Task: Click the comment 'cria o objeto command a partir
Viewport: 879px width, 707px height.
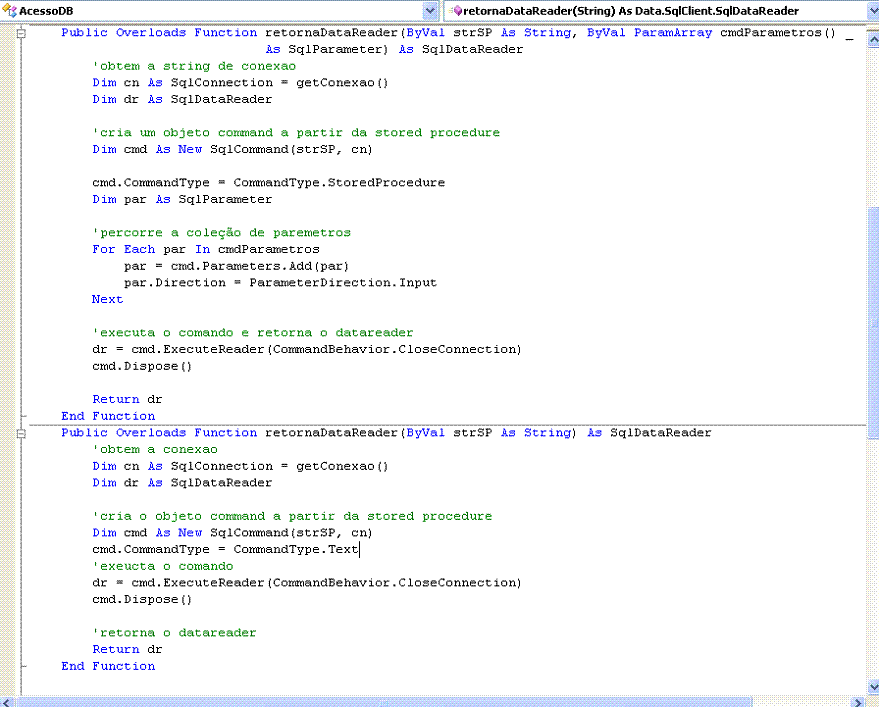Action: [292, 516]
